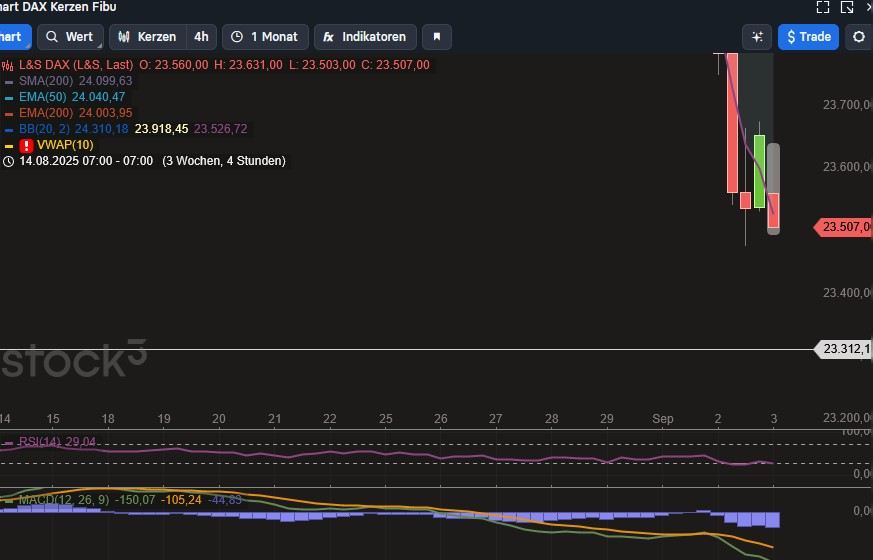Screen dimensions: 873x560
Task: Change the 4h interval setting
Action: [x=201, y=37]
